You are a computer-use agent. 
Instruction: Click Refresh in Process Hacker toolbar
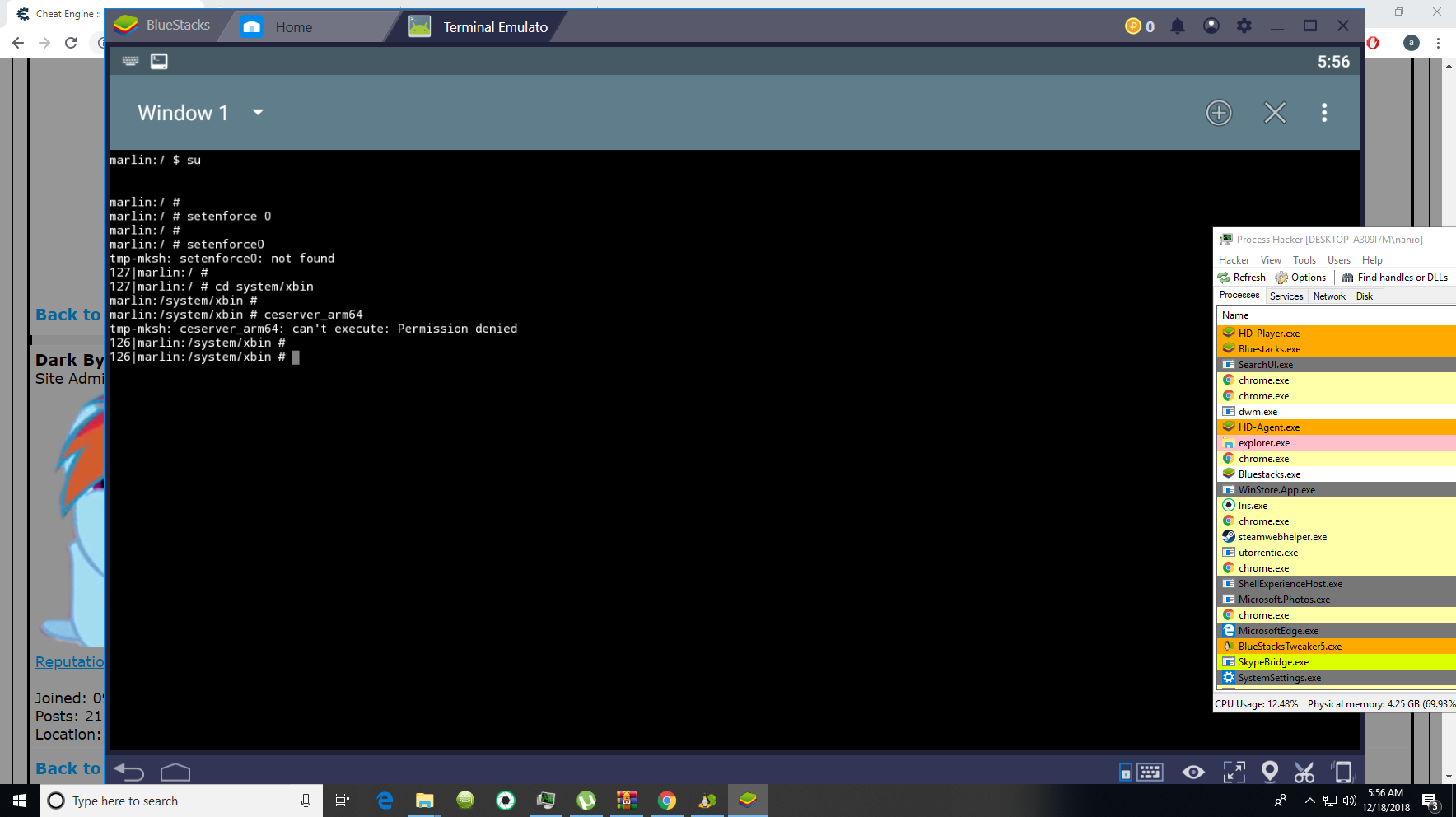pyautogui.click(x=1242, y=278)
